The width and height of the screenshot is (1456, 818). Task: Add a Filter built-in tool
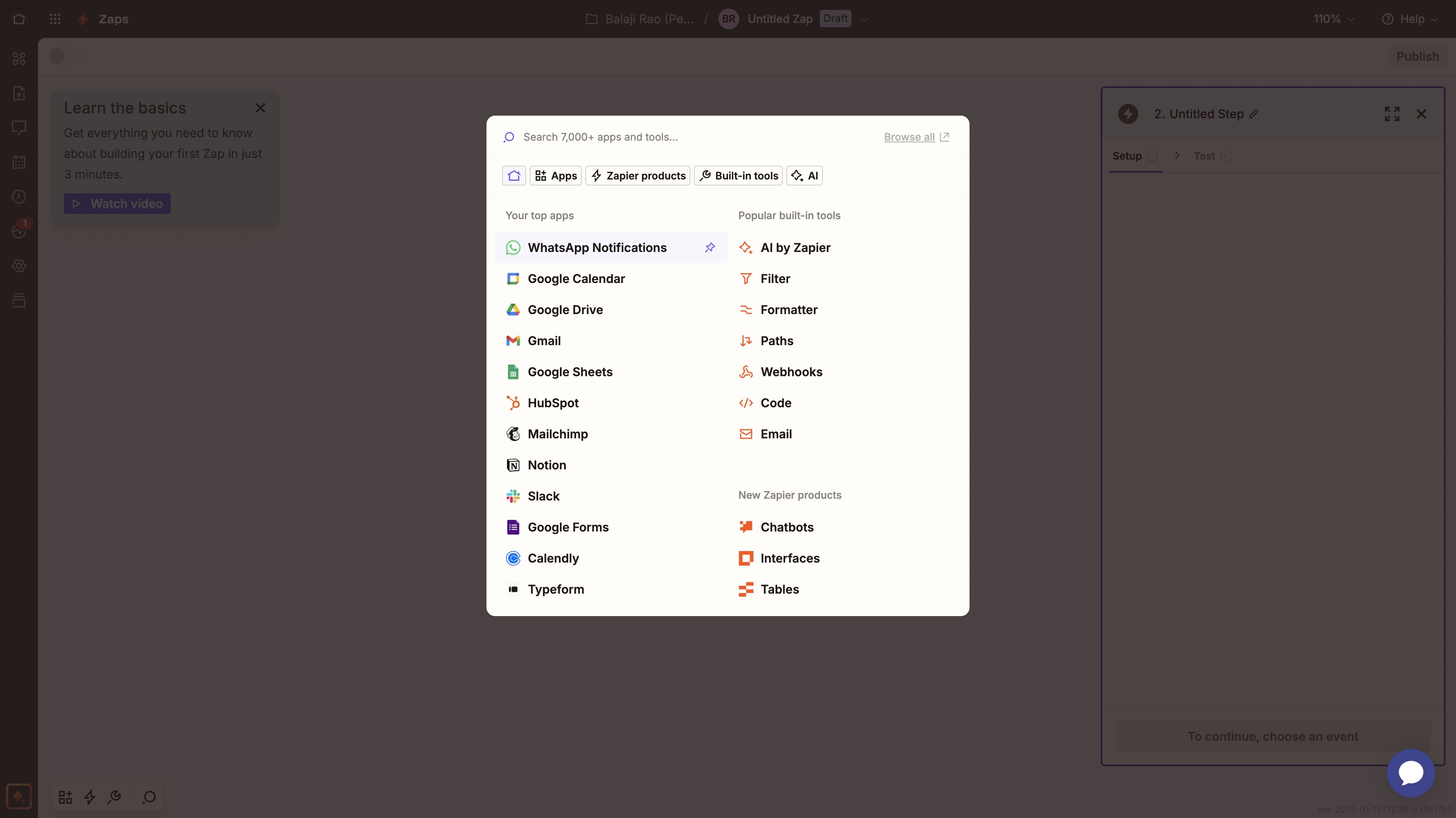click(x=844, y=279)
